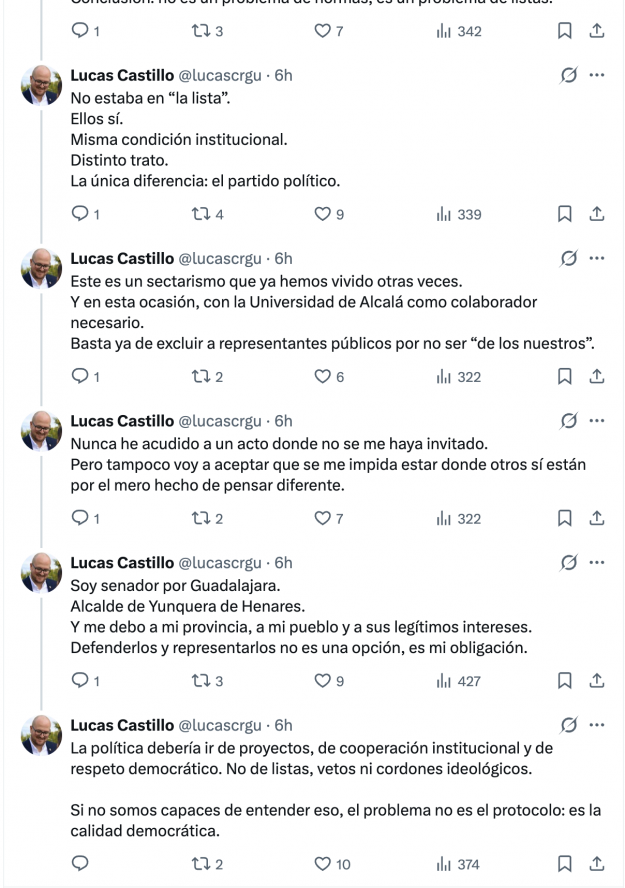Reply to the "No estaba en la lista" tweet
The height and width of the screenshot is (888, 625).
click(81, 214)
